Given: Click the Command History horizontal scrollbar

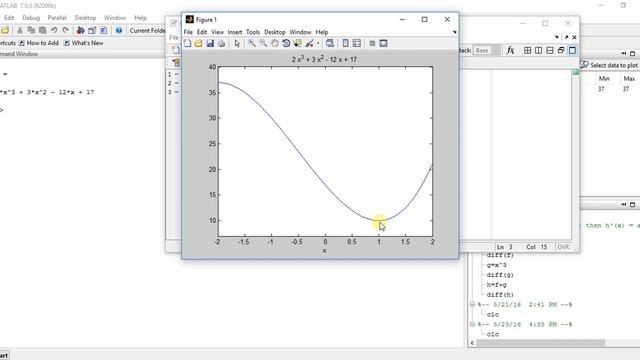Looking at the screenshot, I should [x=540, y=343].
